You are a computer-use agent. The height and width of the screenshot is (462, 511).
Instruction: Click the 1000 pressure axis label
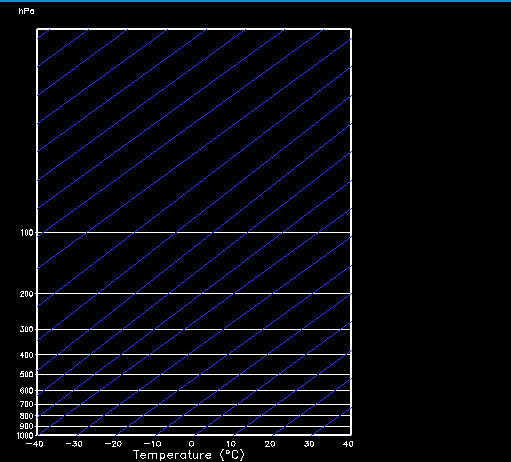pos(25,435)
